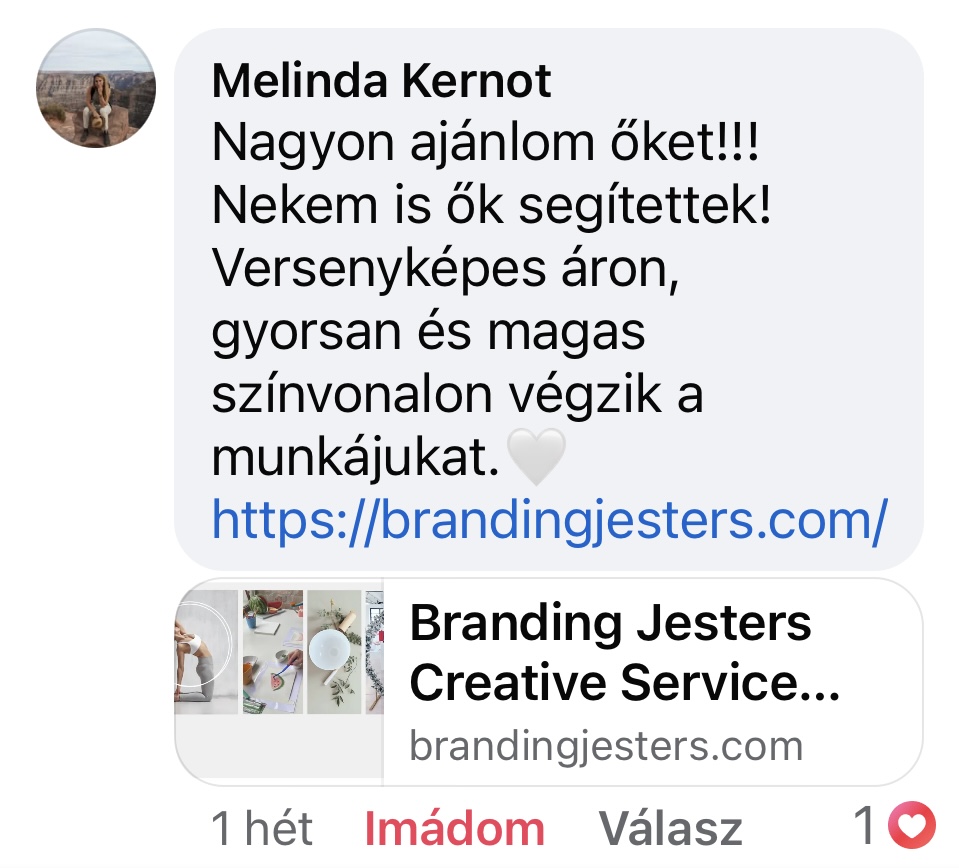Screen dimensions: 959x868
Task: Click the brandingjesters.com domain in the preview card
Action: pyautogui.click(x=606, y=746)
